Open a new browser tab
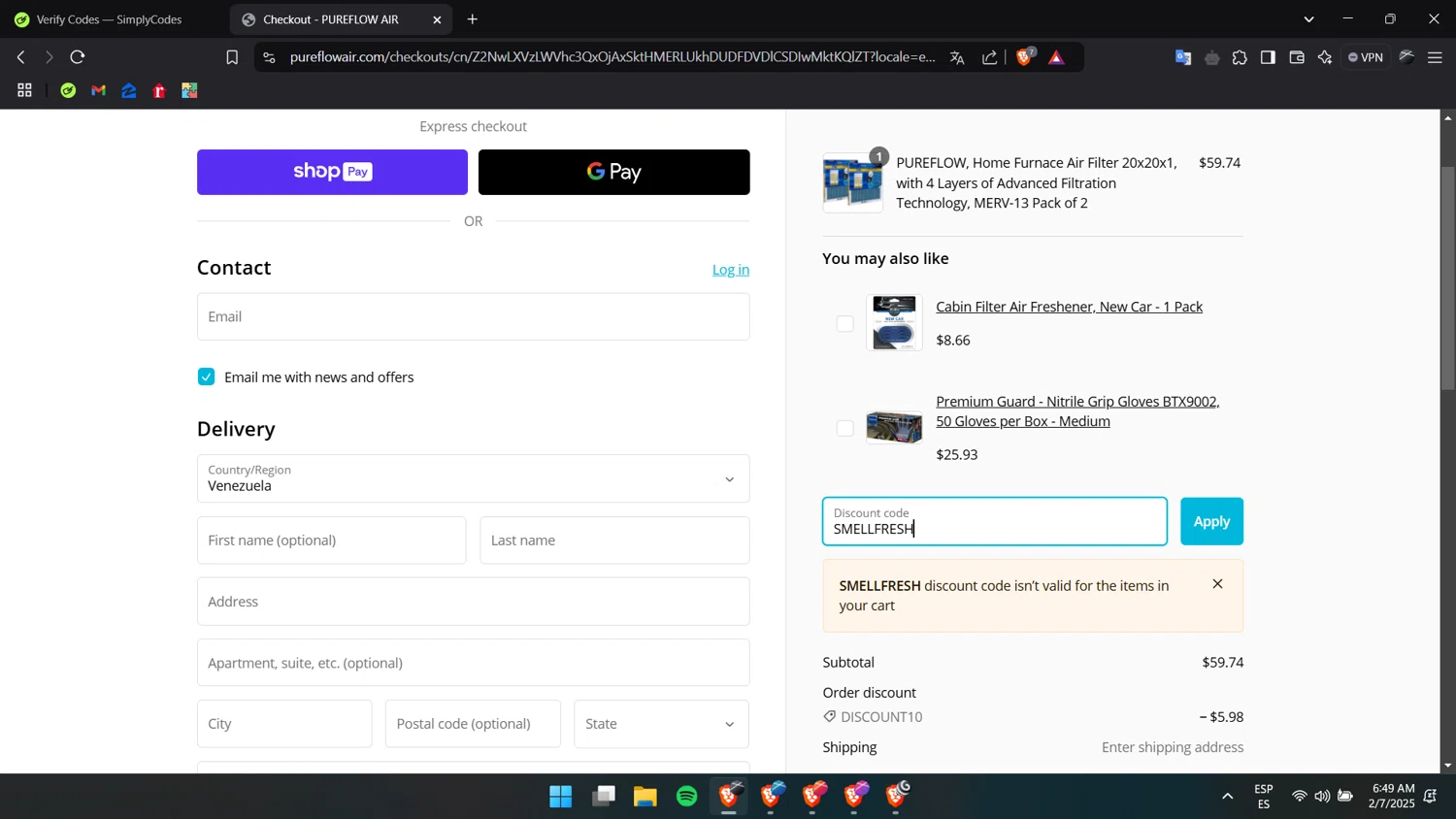 click(473, 19)
